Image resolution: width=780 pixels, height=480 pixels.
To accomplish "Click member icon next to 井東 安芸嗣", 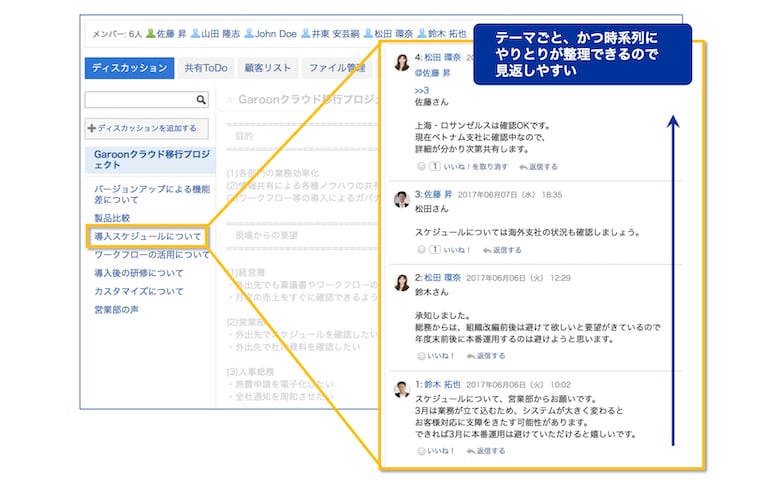I will tap(306, 33).
